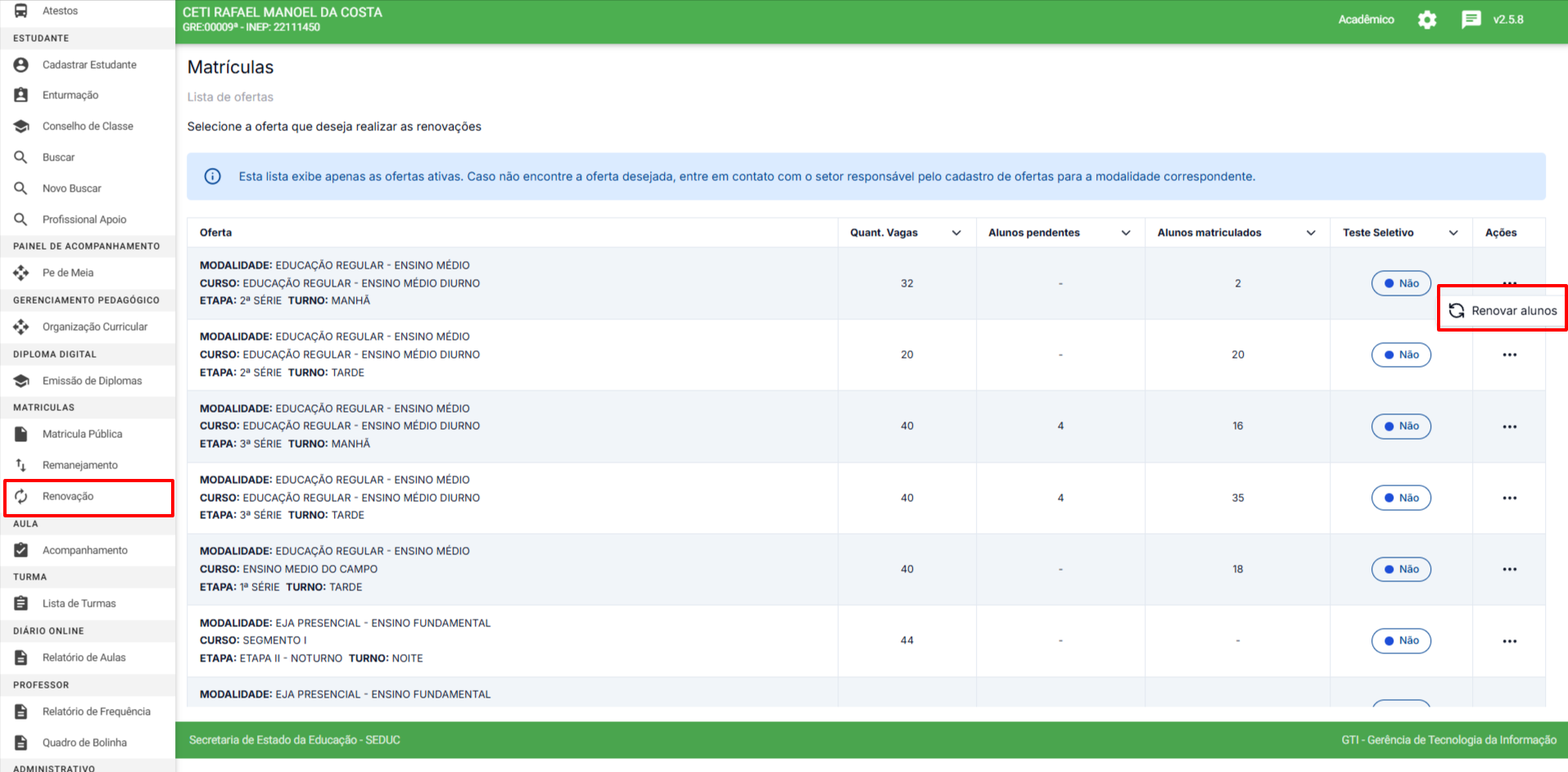Open the chat messages icon
1568x772 pixels.
click(1471, 20)
